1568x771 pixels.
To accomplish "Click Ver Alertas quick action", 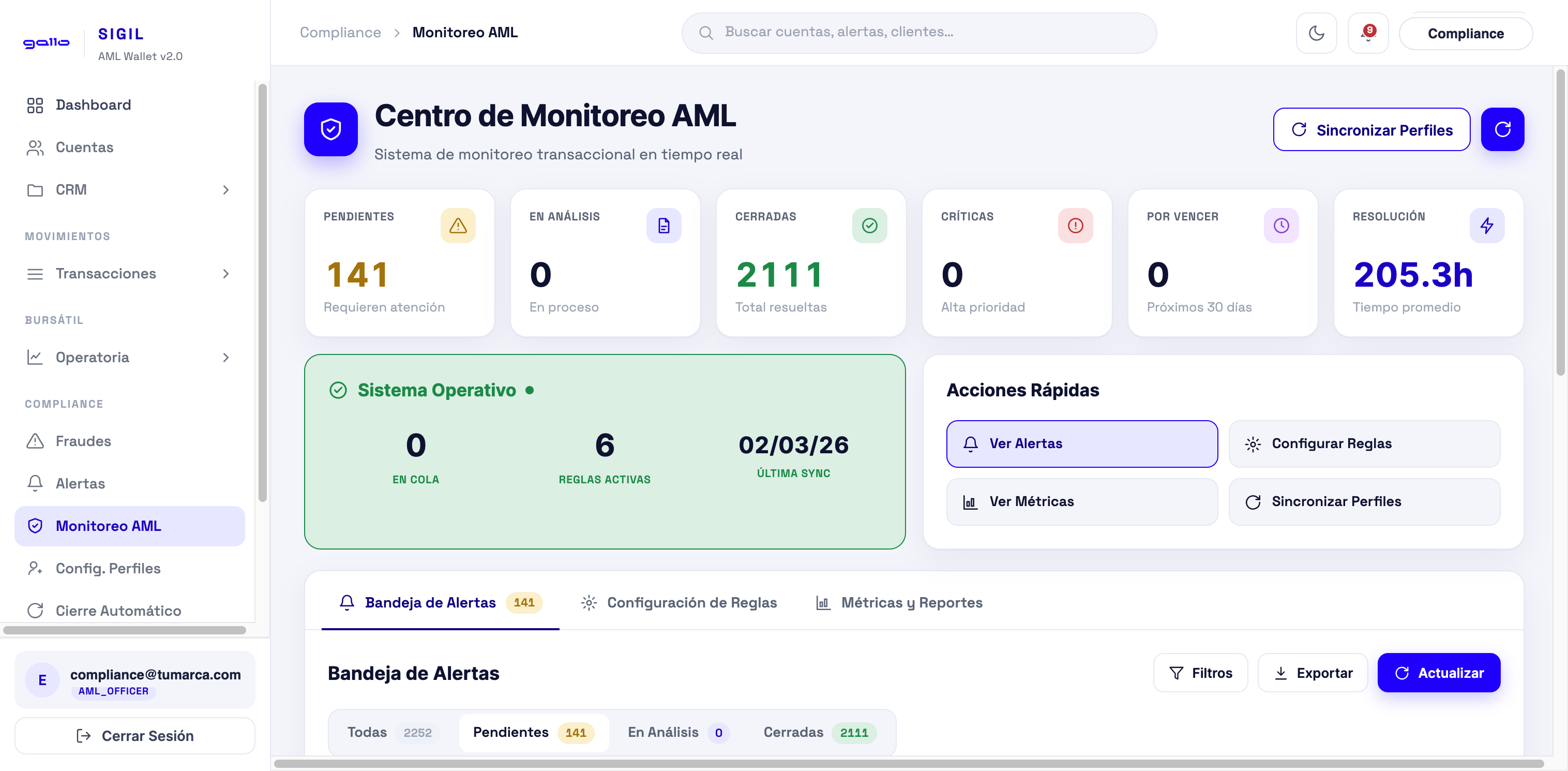I will tap(1082, 444).
